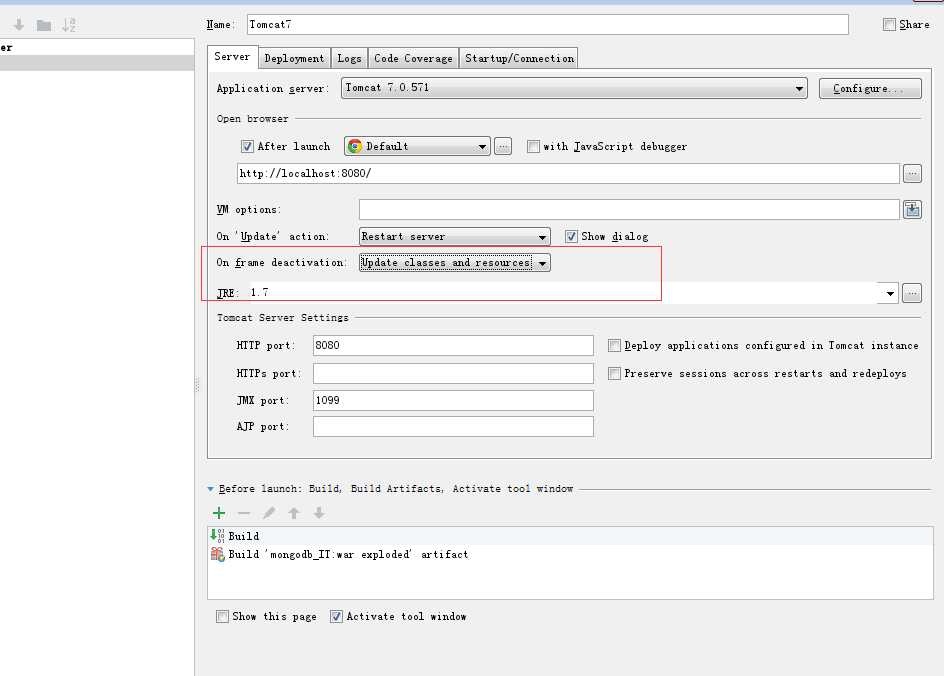Click the Configure... button

870,88
